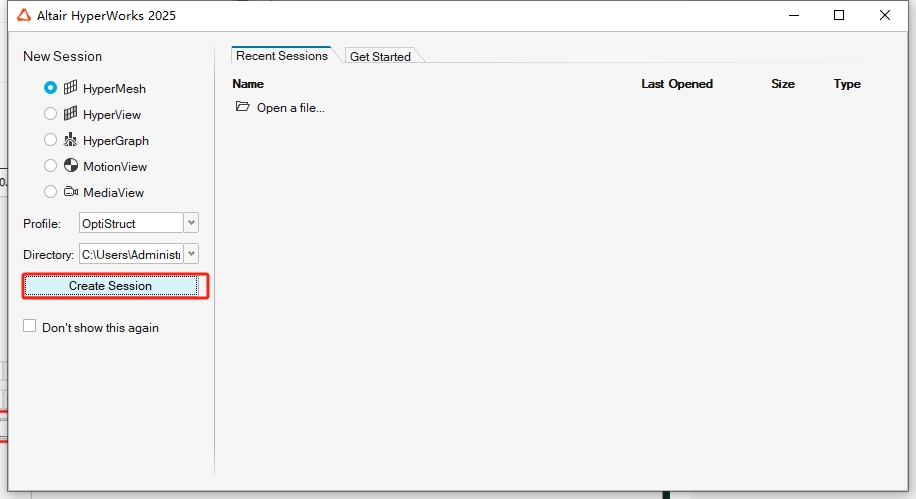Click the Open a file... link

290,108
